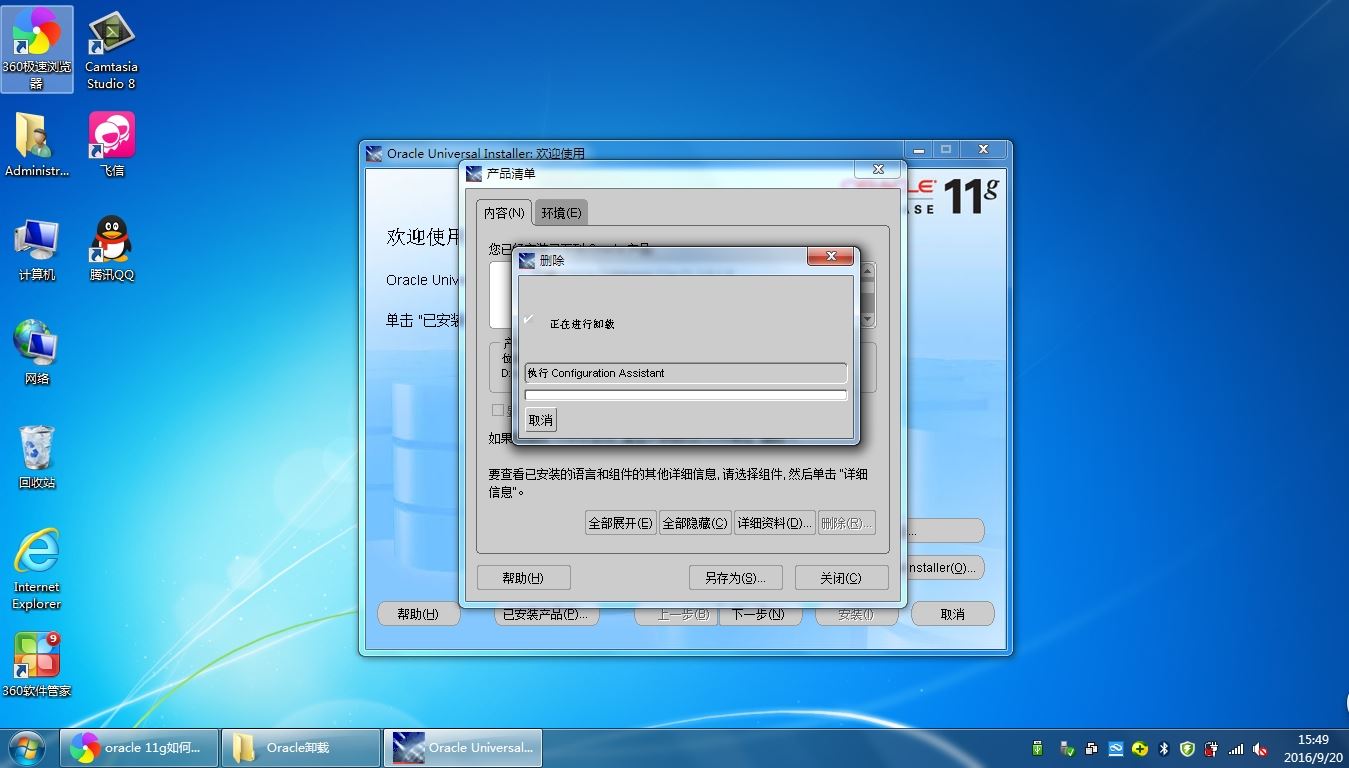The width and height of the screenshot is (1349, 768).
Task: Select the 计算机 desktop icon
Action: tap(37, 249)
